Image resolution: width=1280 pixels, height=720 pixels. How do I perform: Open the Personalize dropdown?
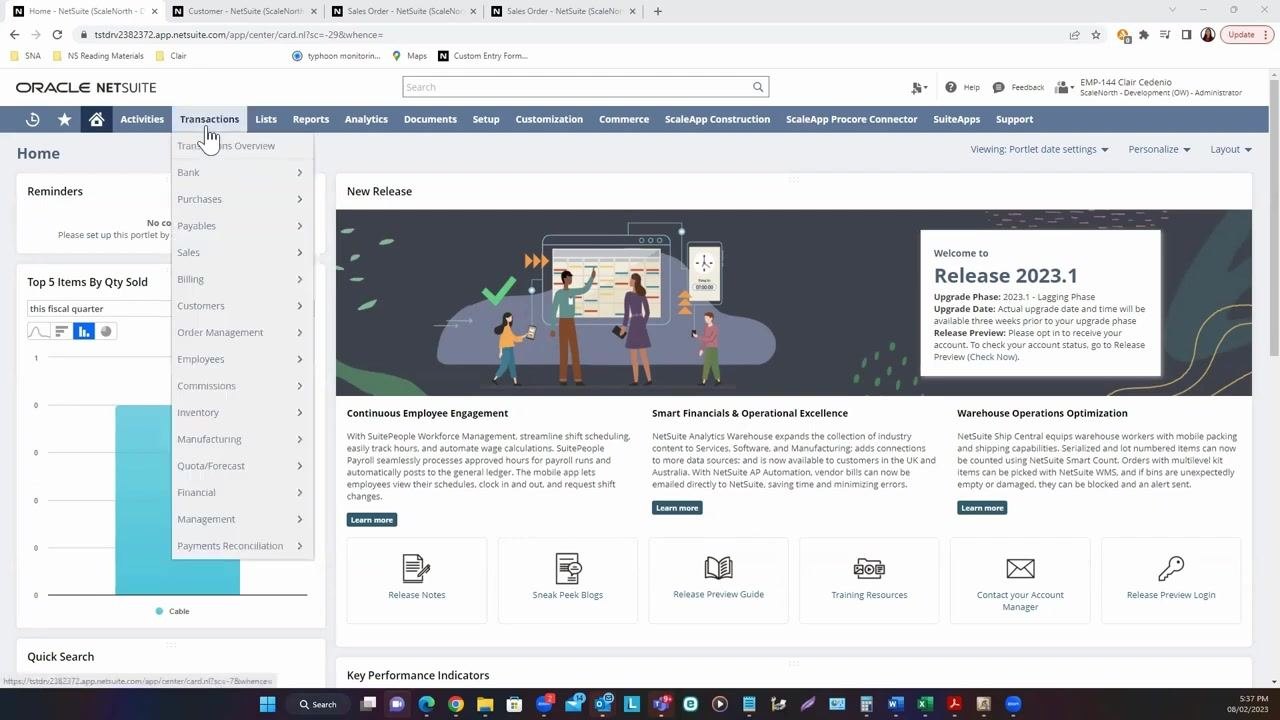(1159, 149)
